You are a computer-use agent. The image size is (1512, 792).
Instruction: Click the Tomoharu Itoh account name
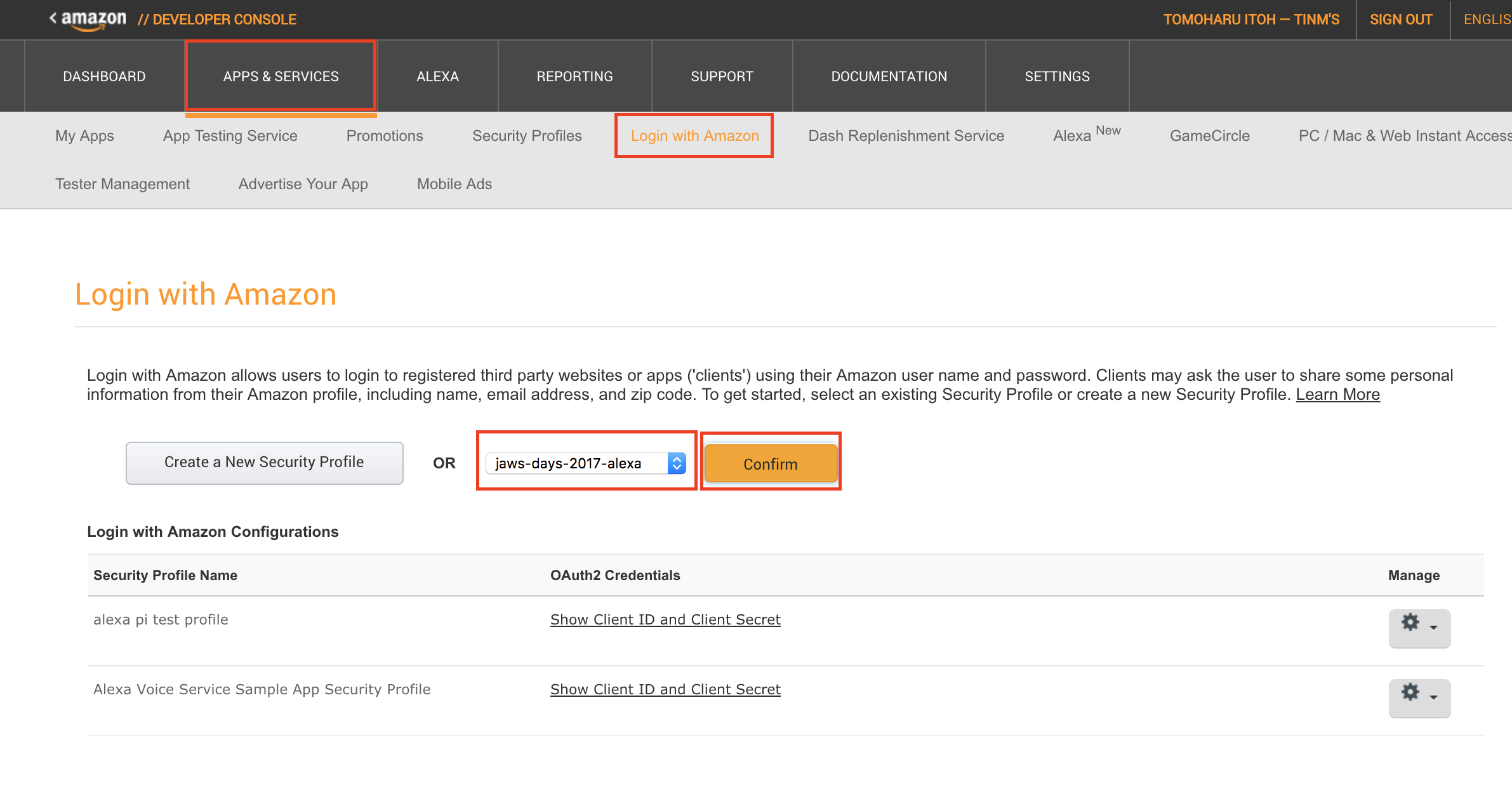pos(1251,20)
